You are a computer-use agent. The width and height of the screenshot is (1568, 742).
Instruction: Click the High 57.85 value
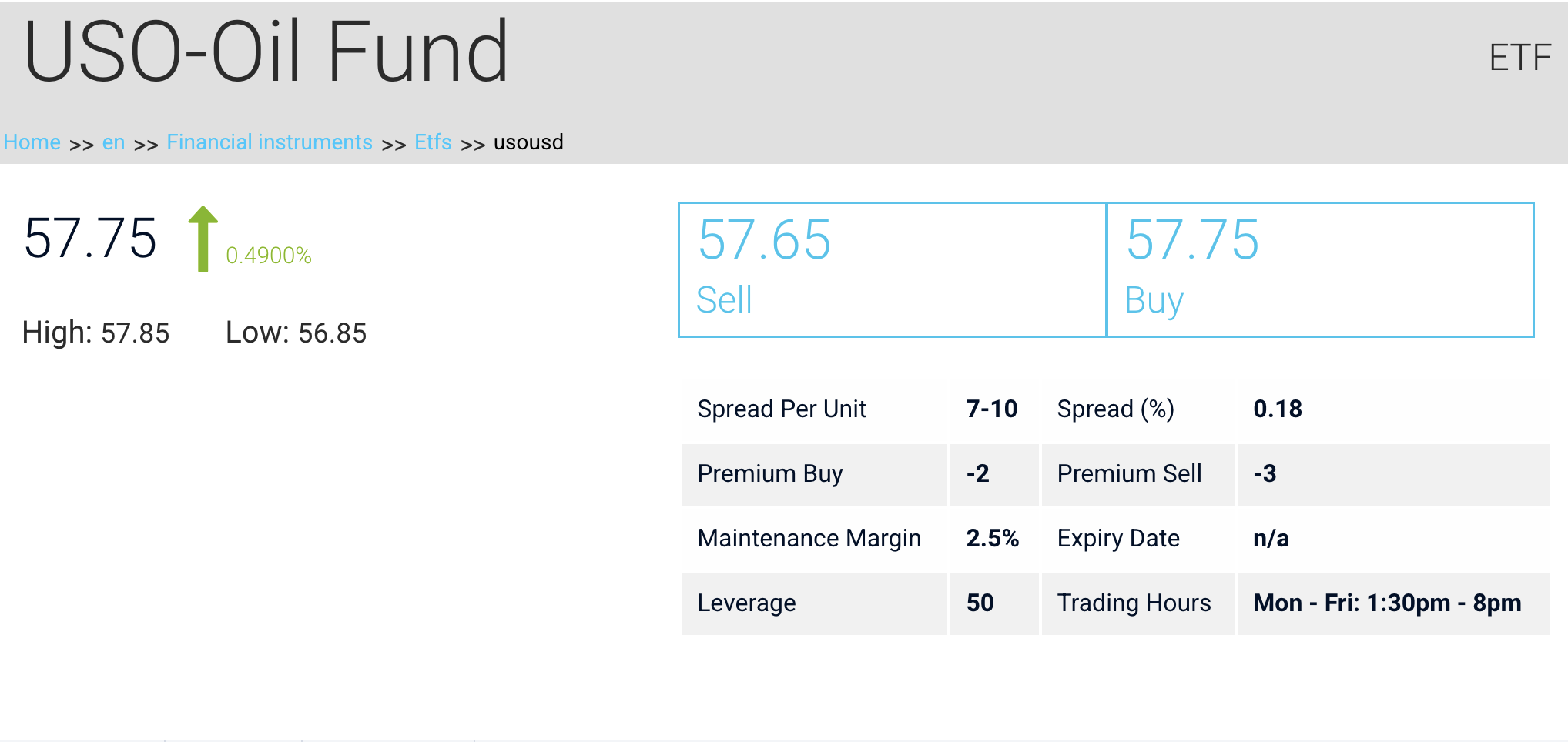135,333
